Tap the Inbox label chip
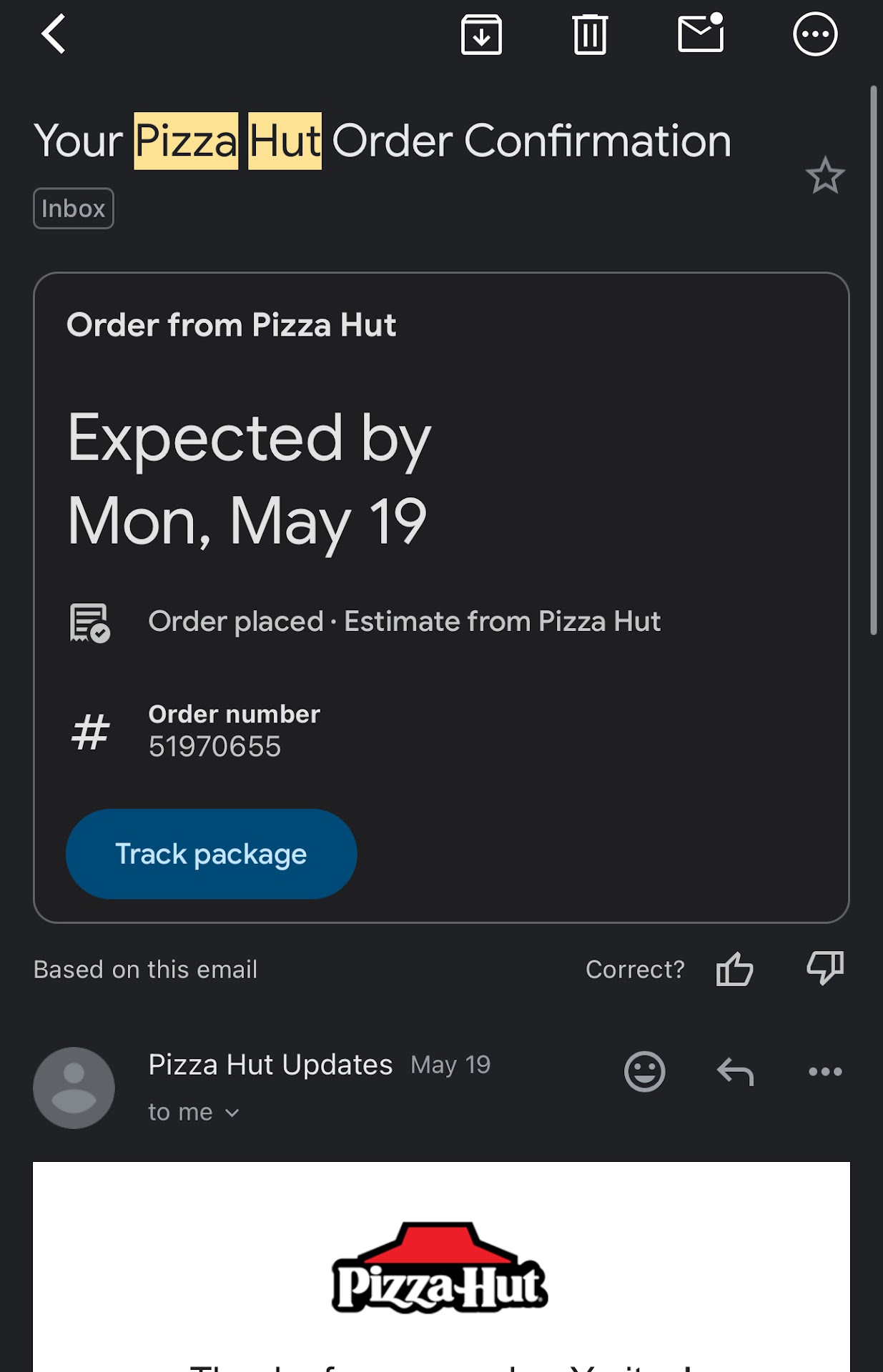 74,209
